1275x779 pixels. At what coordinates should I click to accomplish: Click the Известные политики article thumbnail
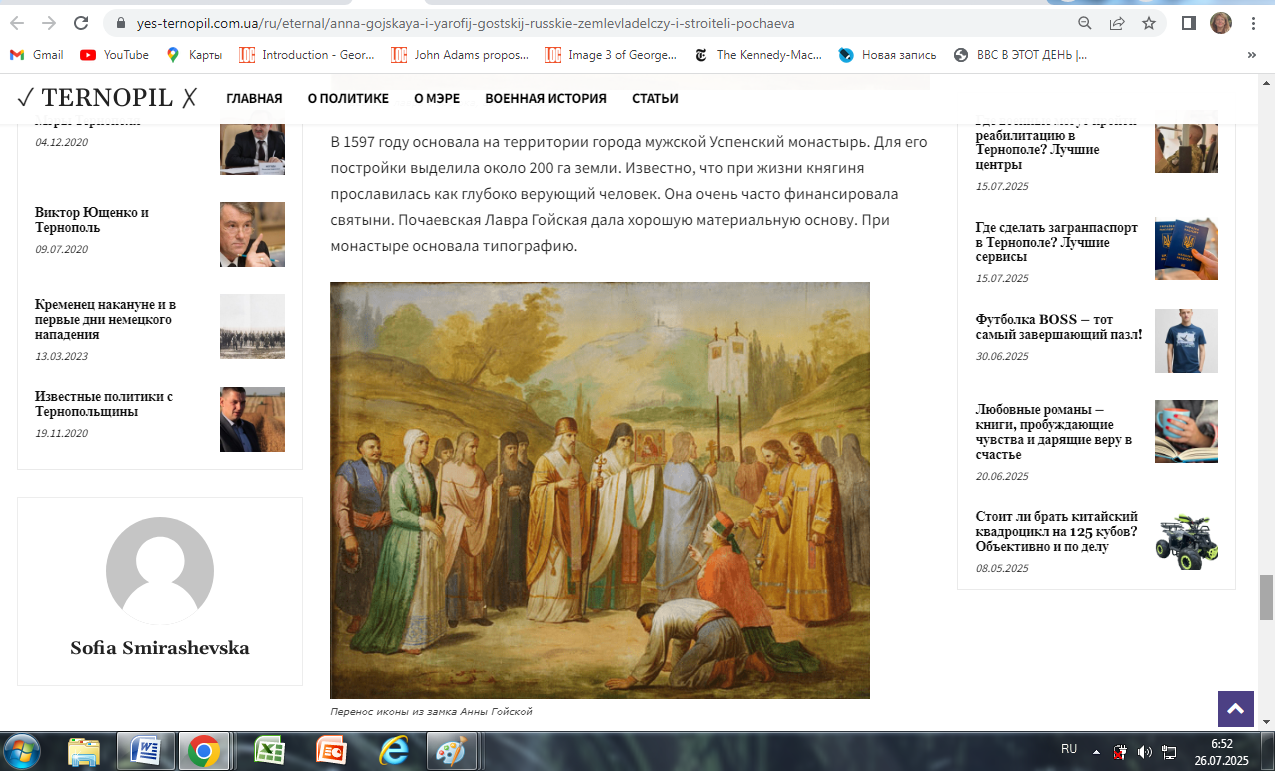pos(252,419)
